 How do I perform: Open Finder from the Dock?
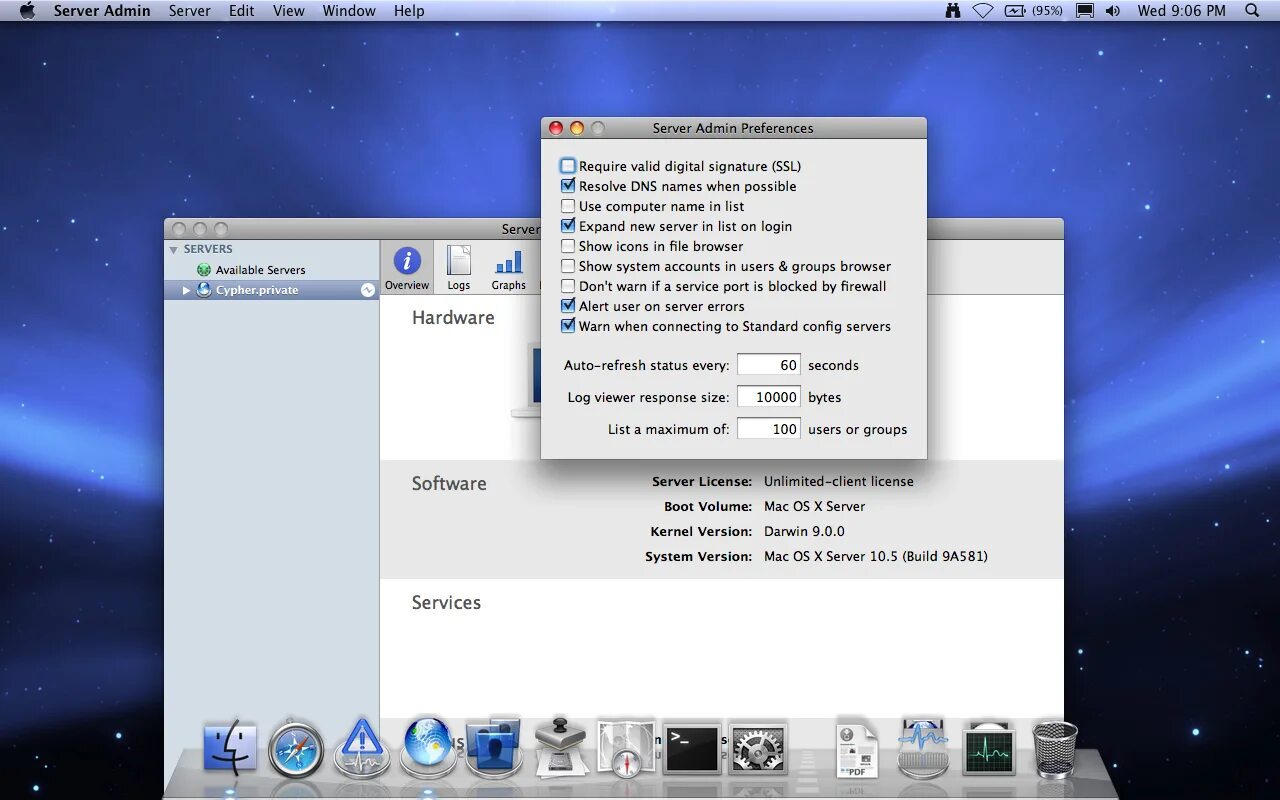tap(230, 748)
